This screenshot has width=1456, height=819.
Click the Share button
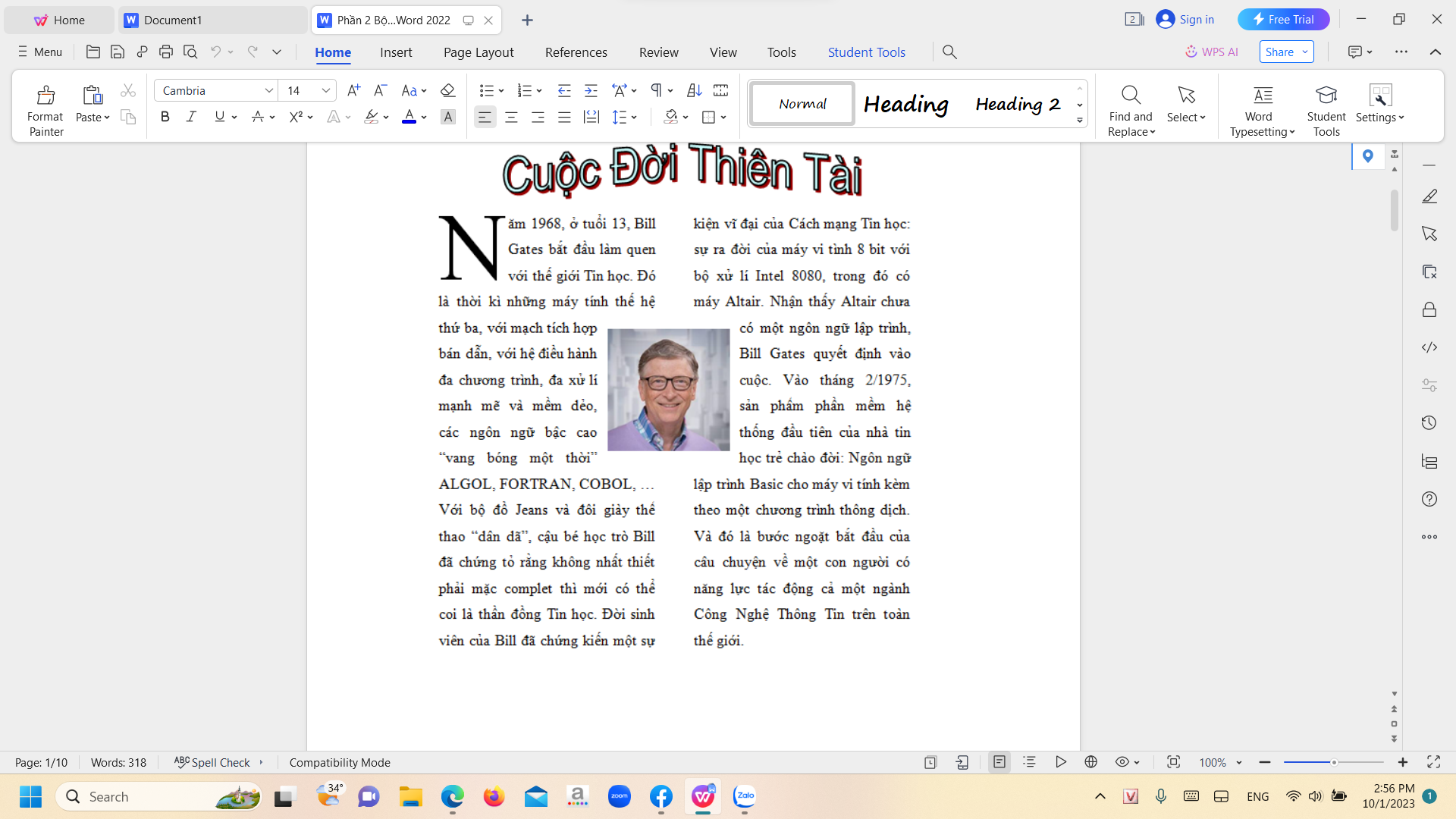tap(1287, 52)
